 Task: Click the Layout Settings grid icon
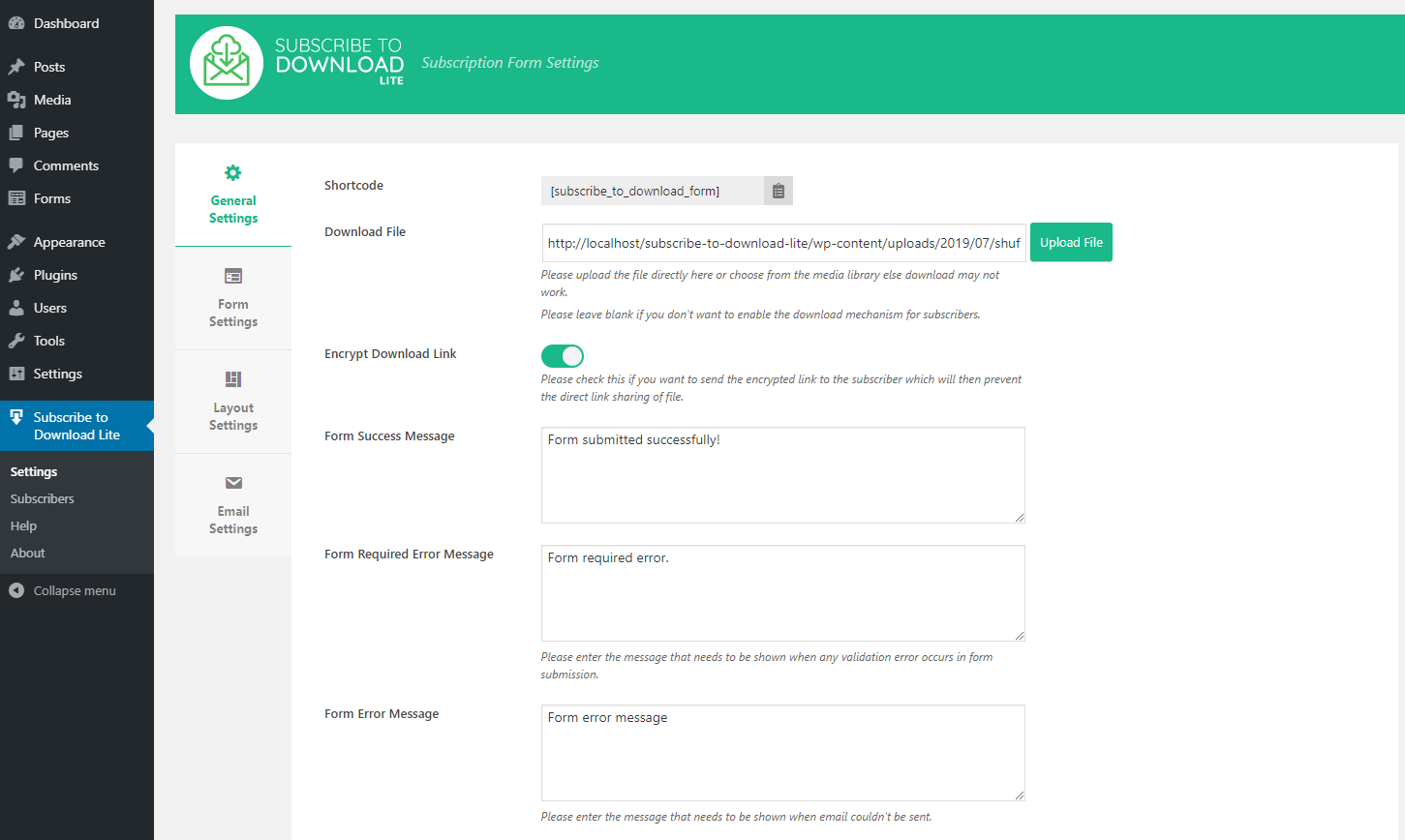point(233,379)
